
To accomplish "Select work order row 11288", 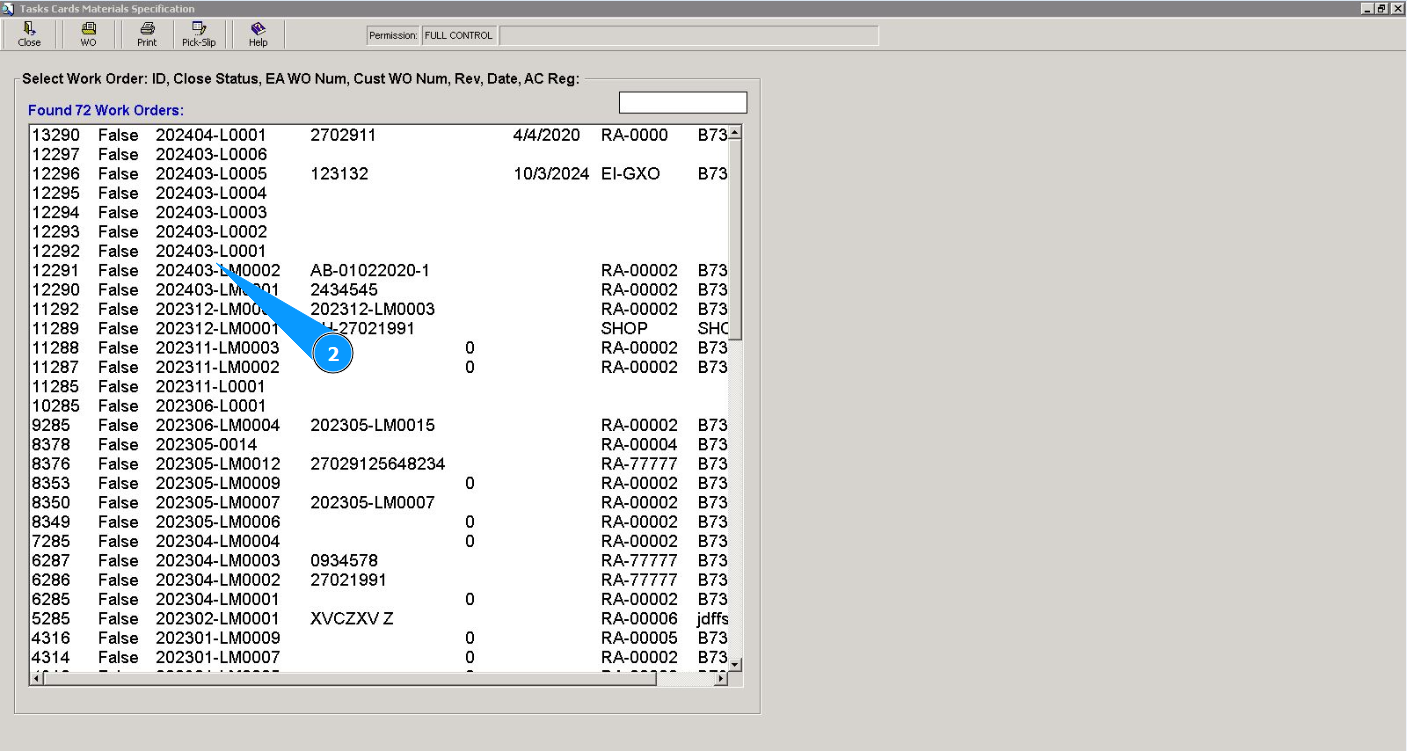I will 379,348.
